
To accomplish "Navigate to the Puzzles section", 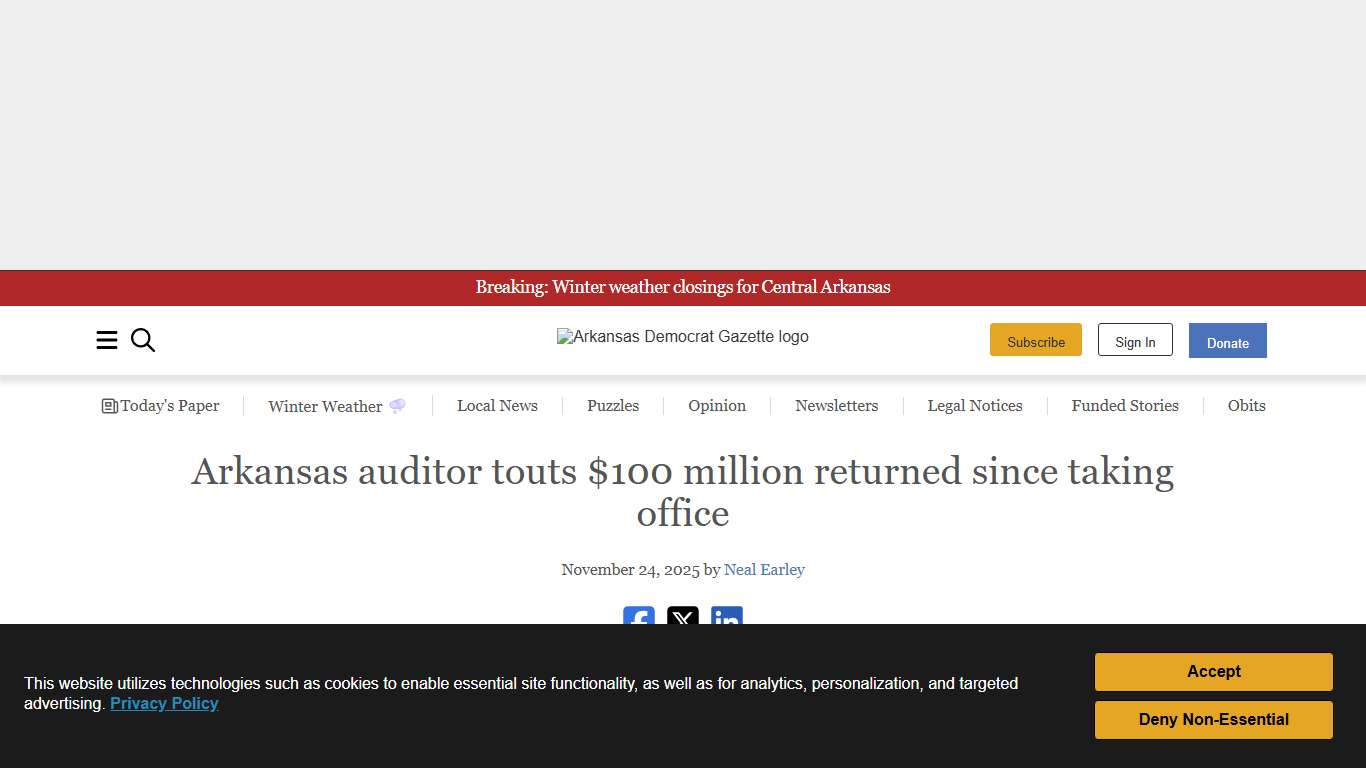I will [613, 405].
